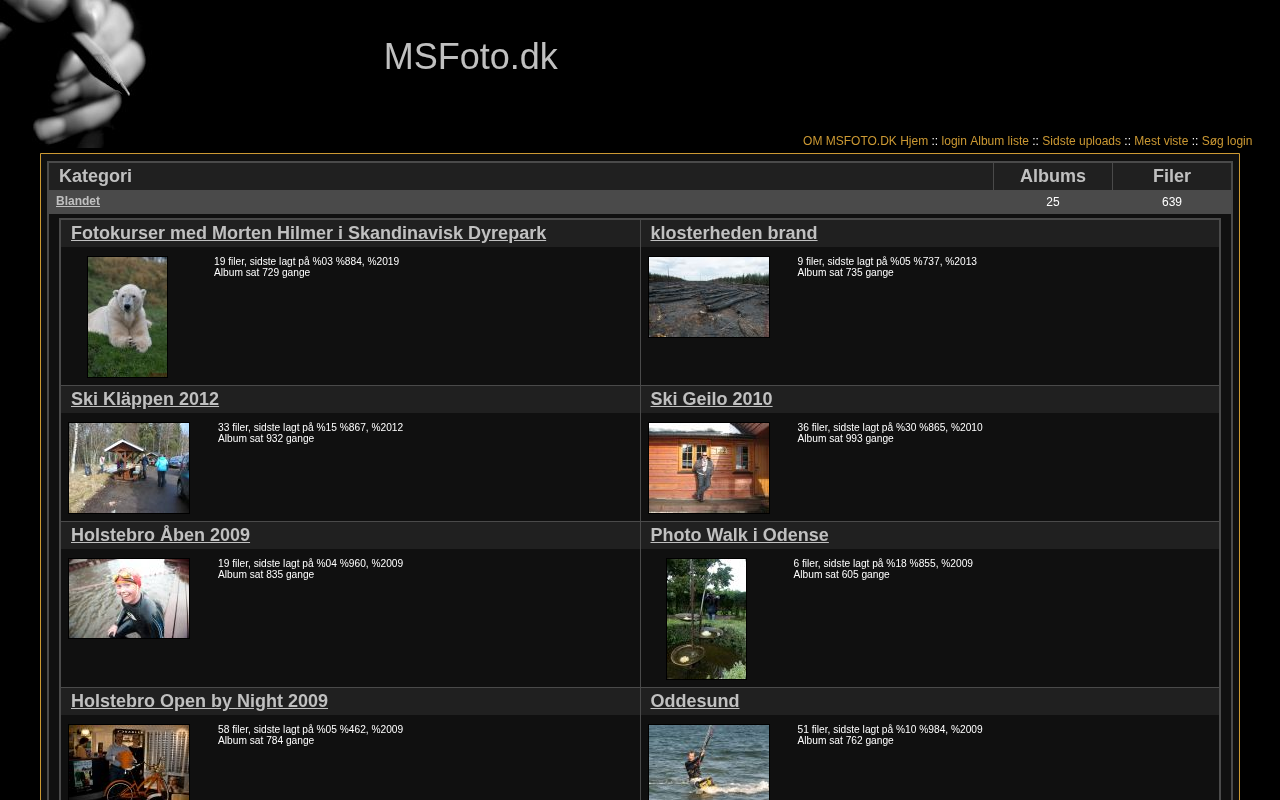Open the Blandet category link

point(78,201)
